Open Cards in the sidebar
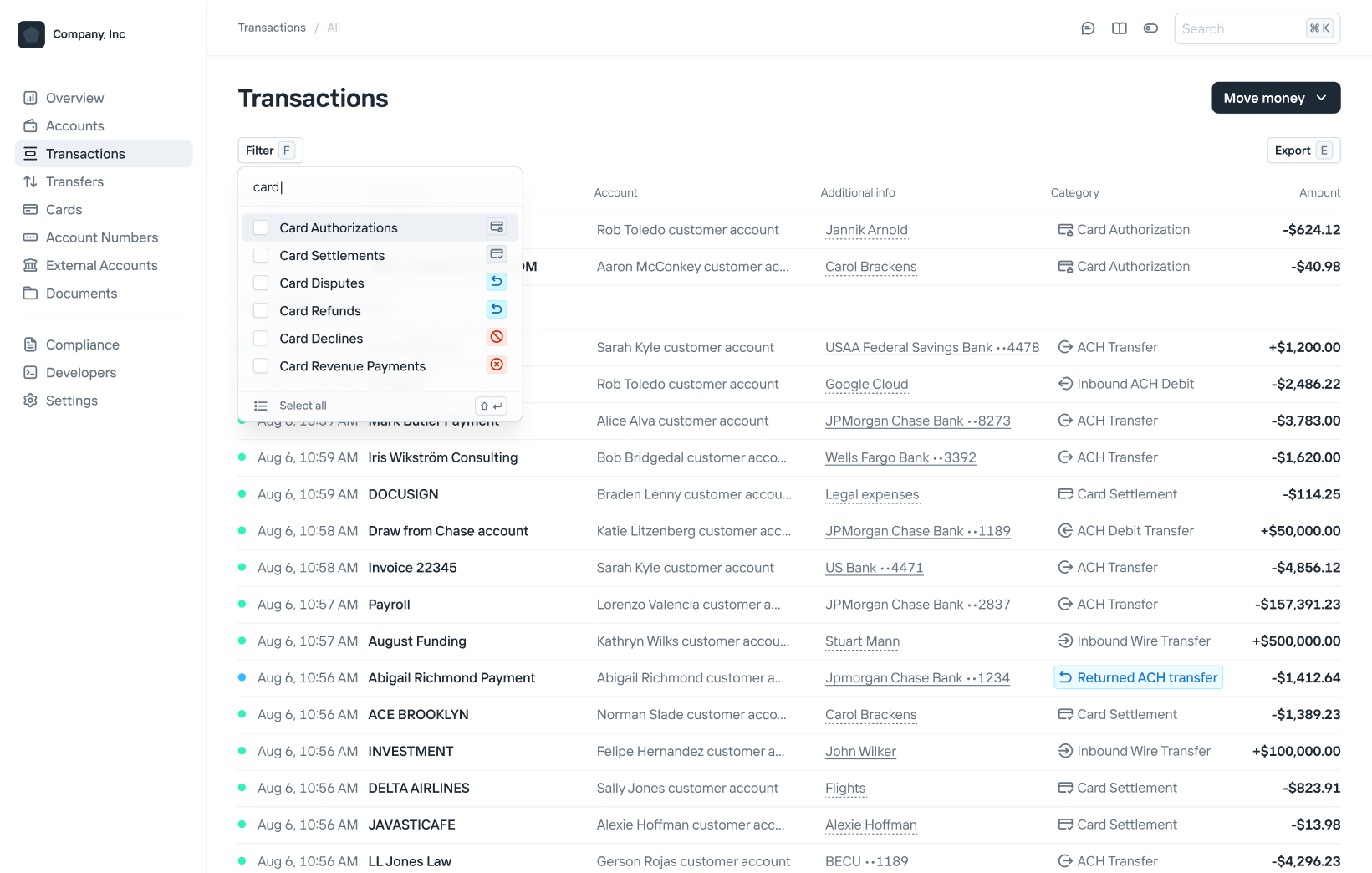 point(64,210)
